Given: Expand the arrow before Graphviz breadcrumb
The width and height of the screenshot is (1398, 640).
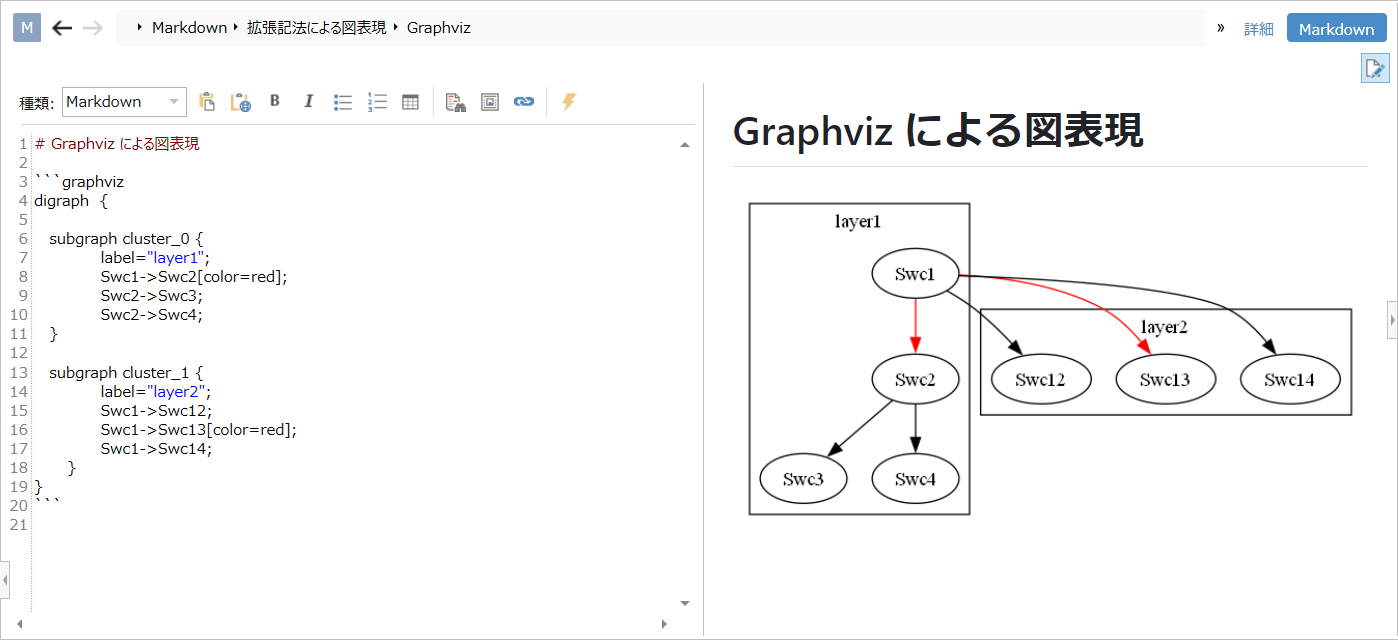Looking at the screenshot, I should (x=396, y=28).
